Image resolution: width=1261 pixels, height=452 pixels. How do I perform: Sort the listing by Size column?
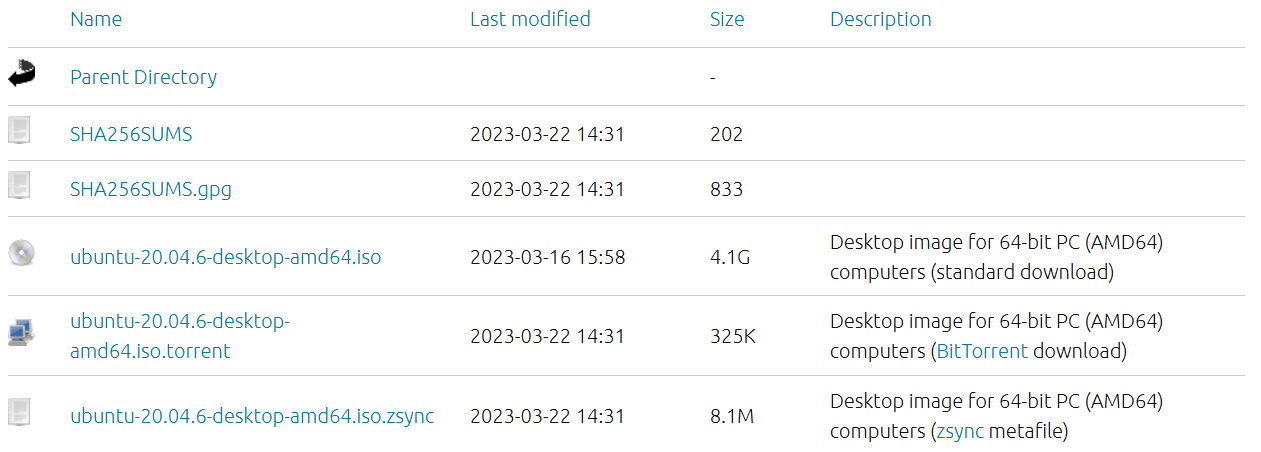point(727,19)
